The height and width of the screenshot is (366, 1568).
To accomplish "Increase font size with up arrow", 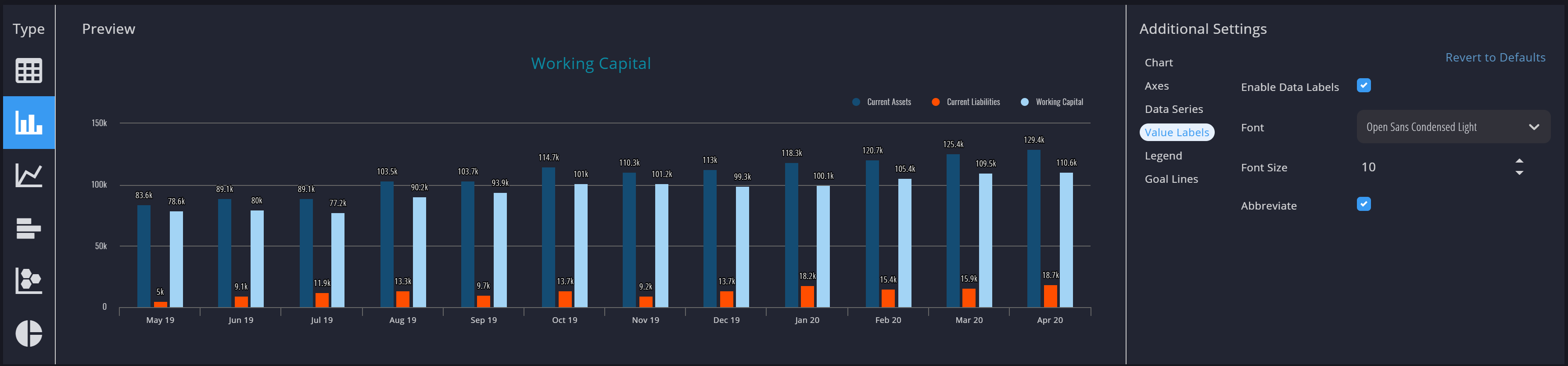I will point(1519,161).
